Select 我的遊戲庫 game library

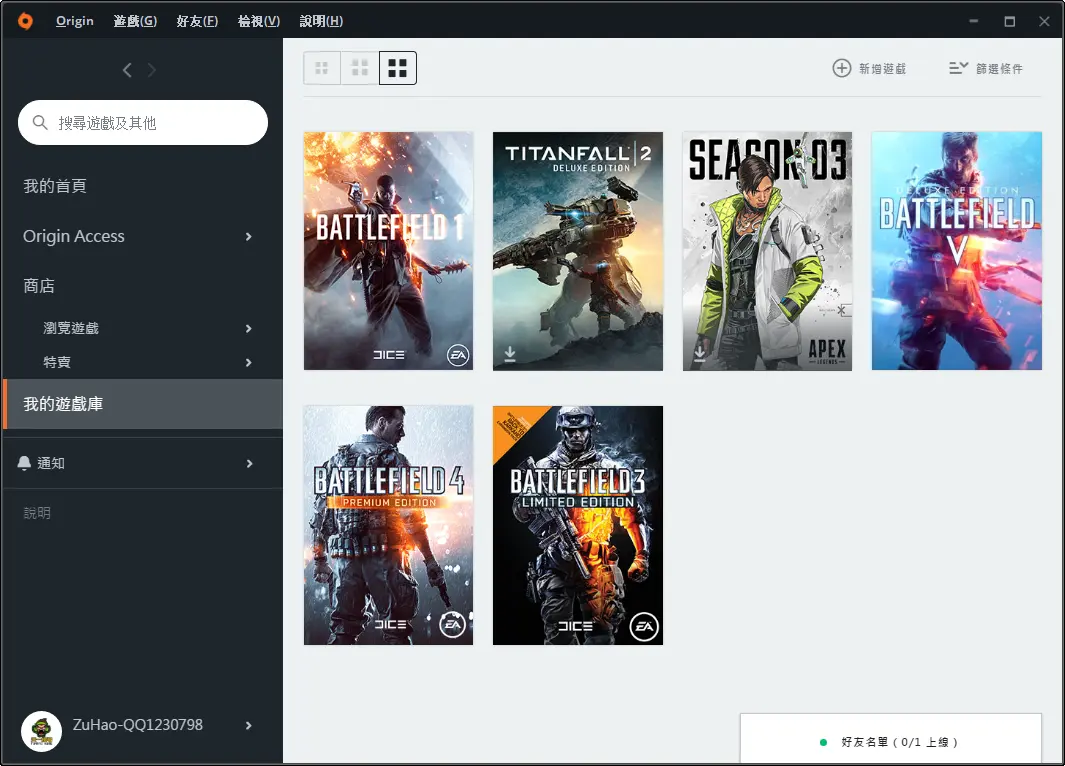tap(143, 404)
